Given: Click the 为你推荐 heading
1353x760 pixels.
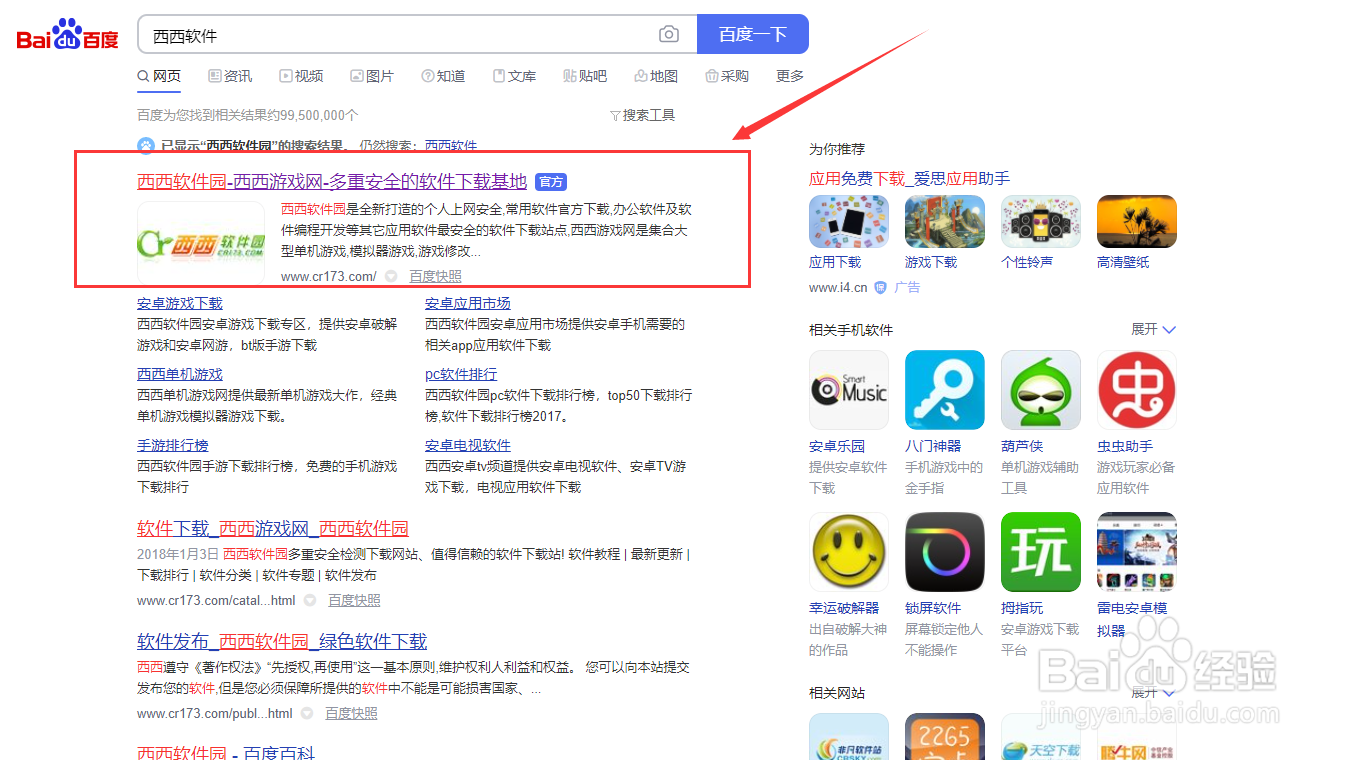Looking at the screenshot, I should click(837, 149).
